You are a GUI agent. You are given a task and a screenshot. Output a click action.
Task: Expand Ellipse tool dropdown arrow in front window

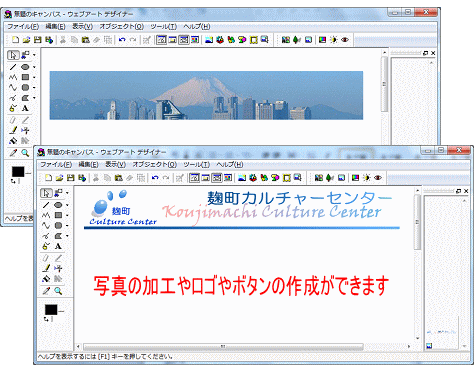(x=67, y=205)
